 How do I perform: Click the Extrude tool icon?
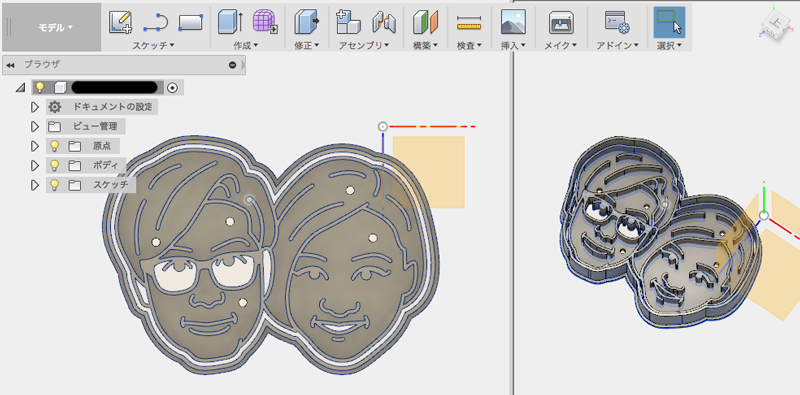pos(231,22)
